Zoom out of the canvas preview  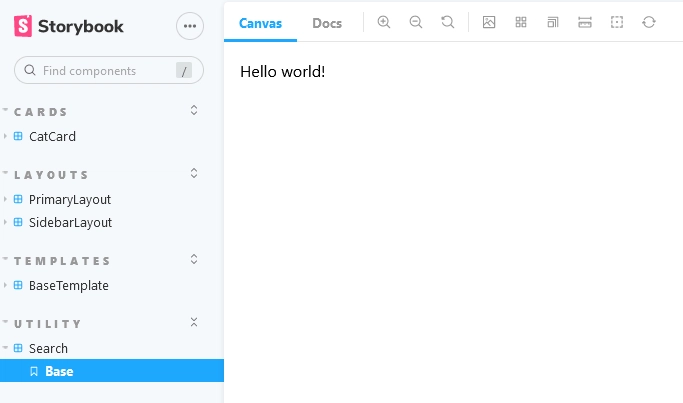point(416,22)
